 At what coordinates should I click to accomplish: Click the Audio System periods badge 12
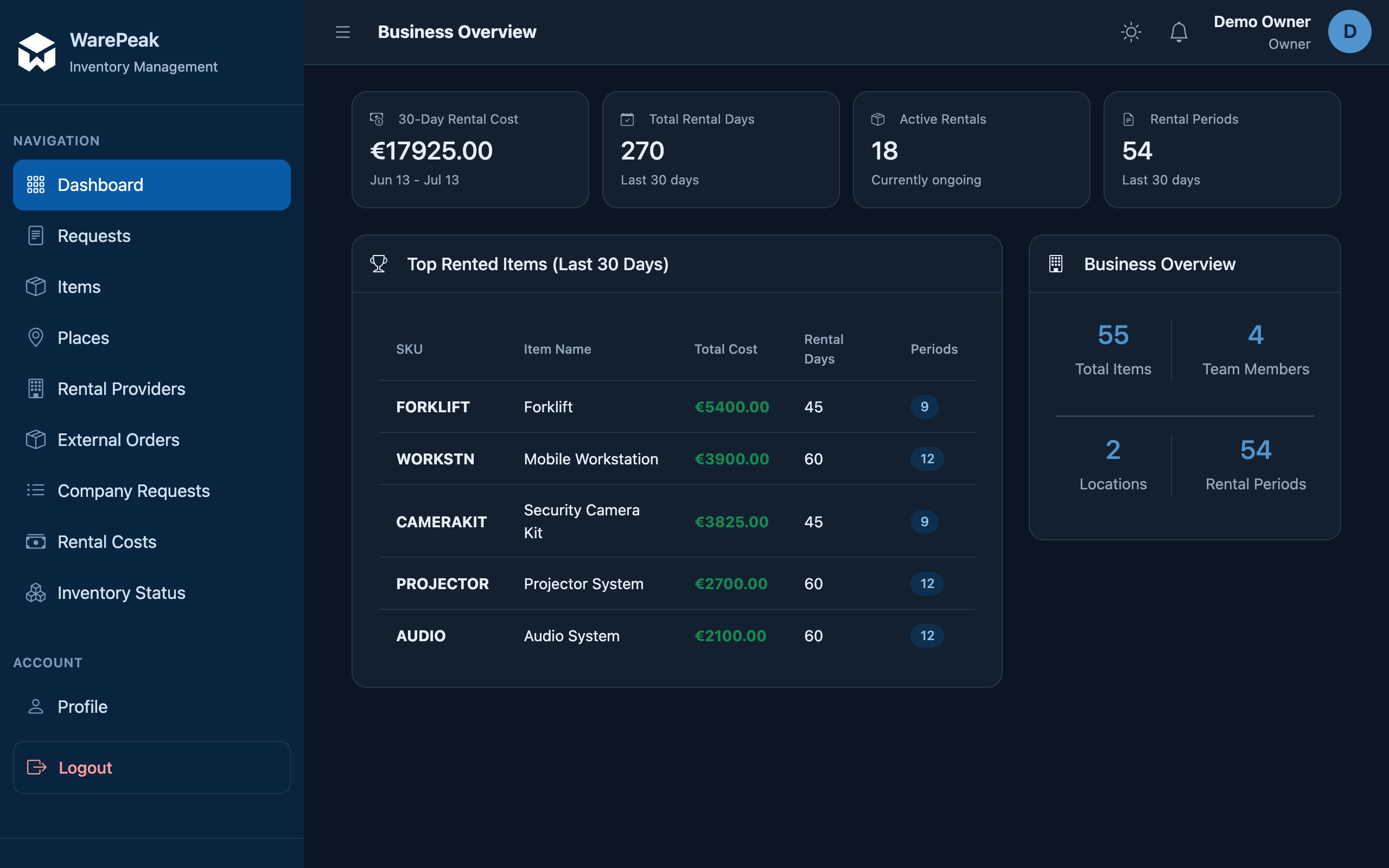[x=927, y=635]
